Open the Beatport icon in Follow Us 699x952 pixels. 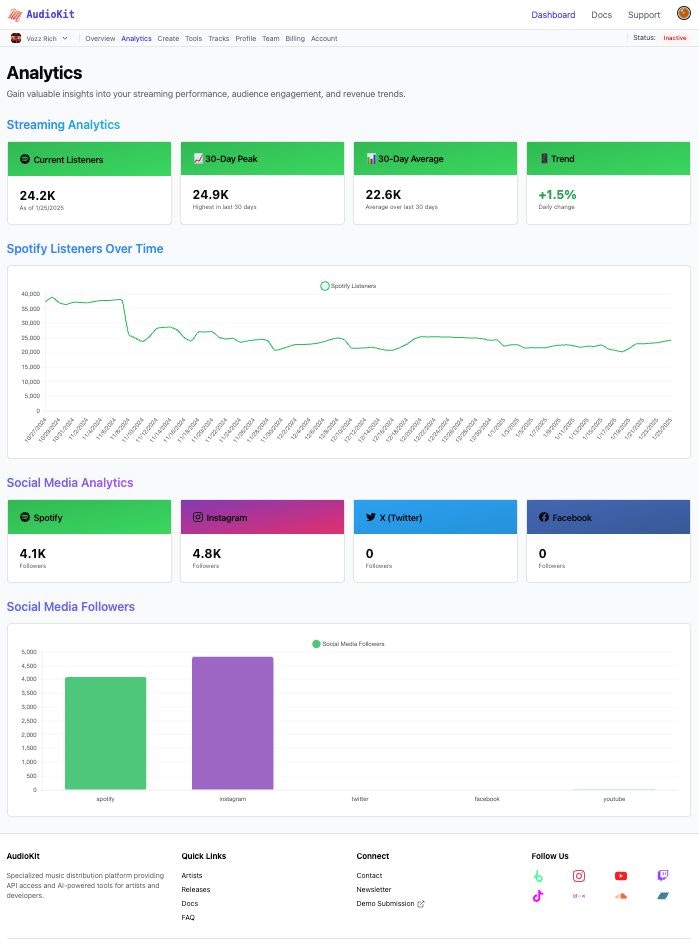click(x=537, y=876)
